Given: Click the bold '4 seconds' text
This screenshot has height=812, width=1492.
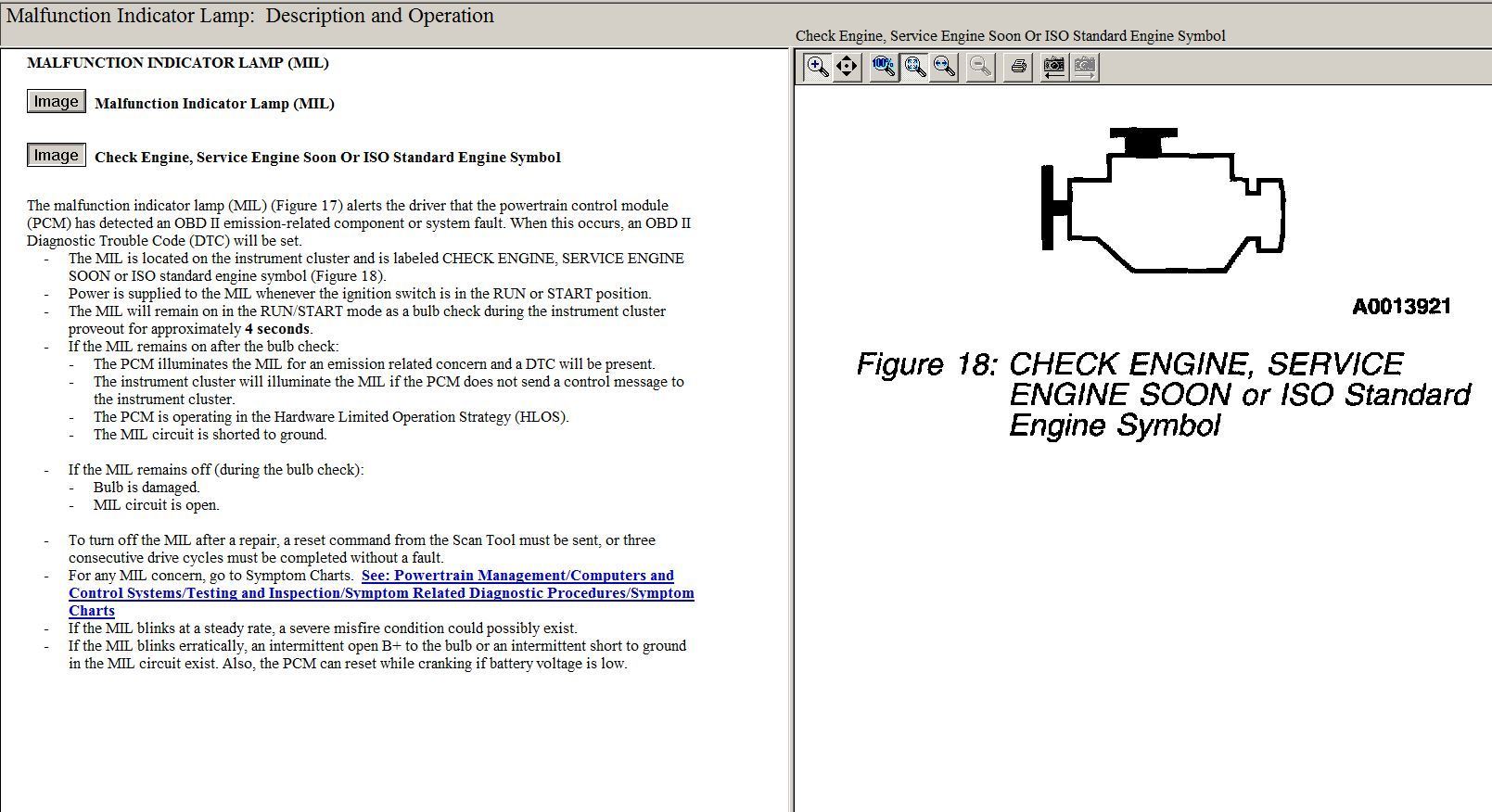Looking at the screenshot, I should point(277,329).
